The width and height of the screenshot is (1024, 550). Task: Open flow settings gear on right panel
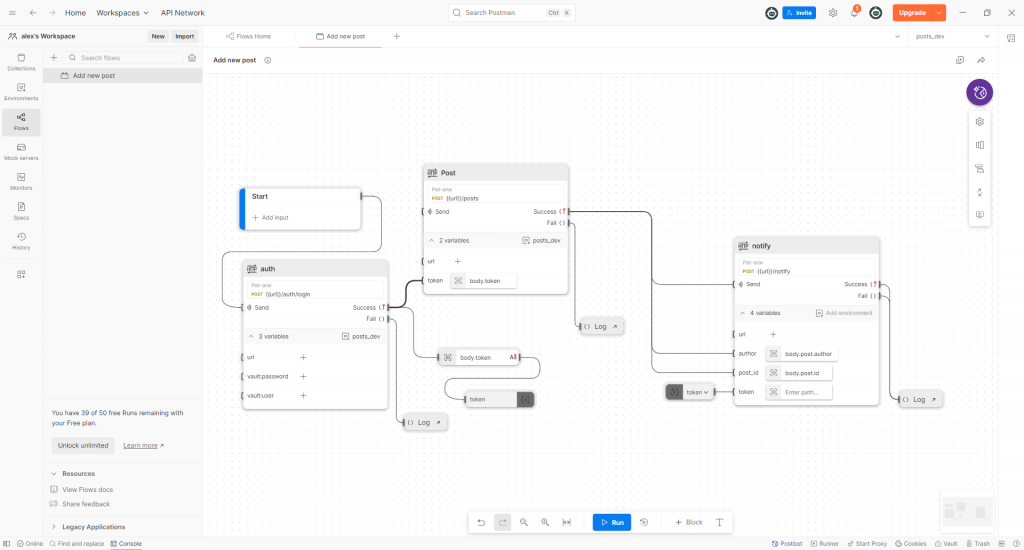pyautogui.click(x=980, y=121)
